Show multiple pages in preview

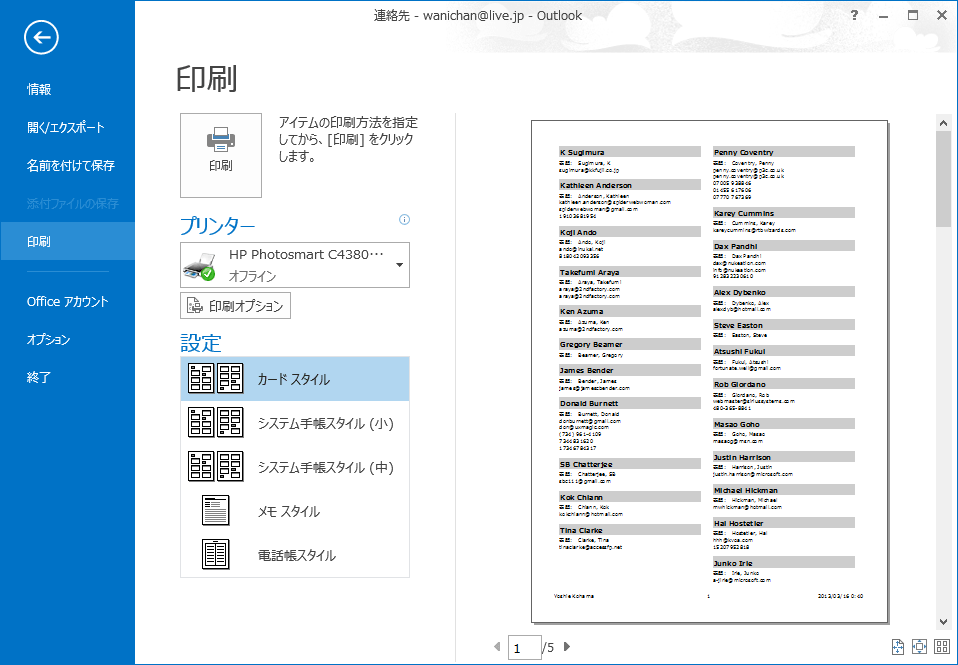[942, 647]
